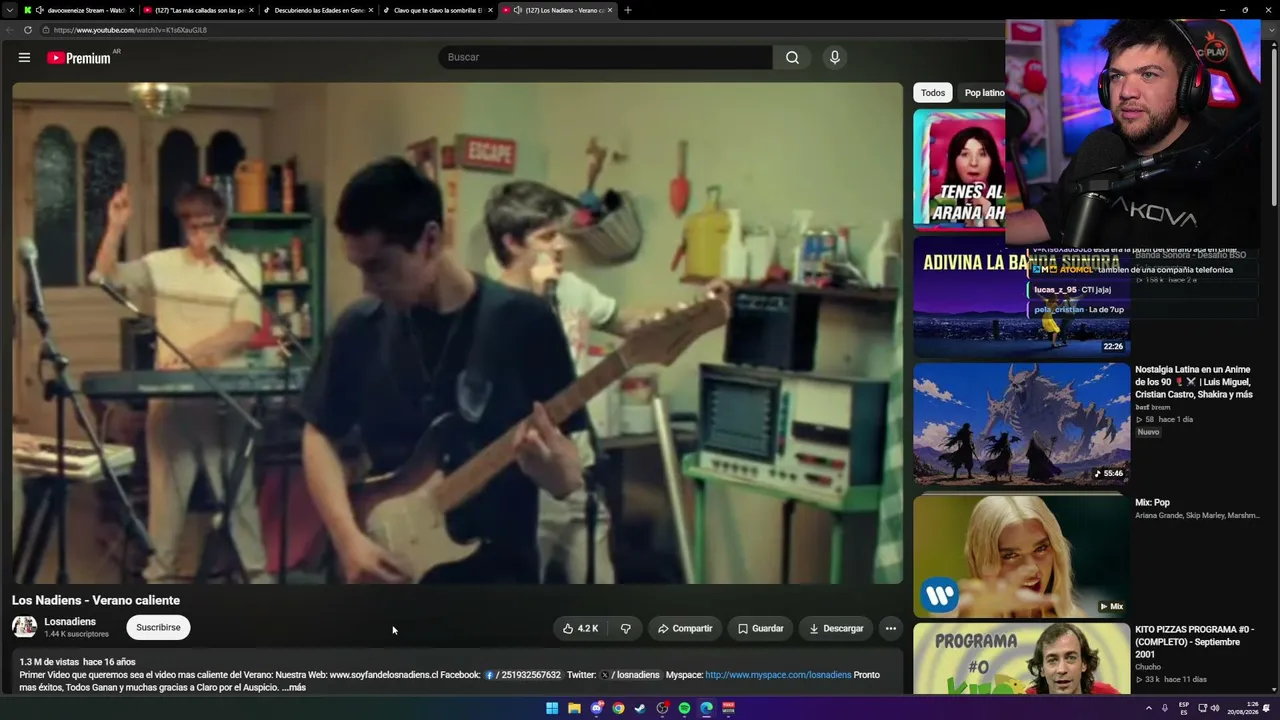Open Steam from the taskbar
Image resolution: width=1280 pixels, height=720 pixels.
pos(641,708)
